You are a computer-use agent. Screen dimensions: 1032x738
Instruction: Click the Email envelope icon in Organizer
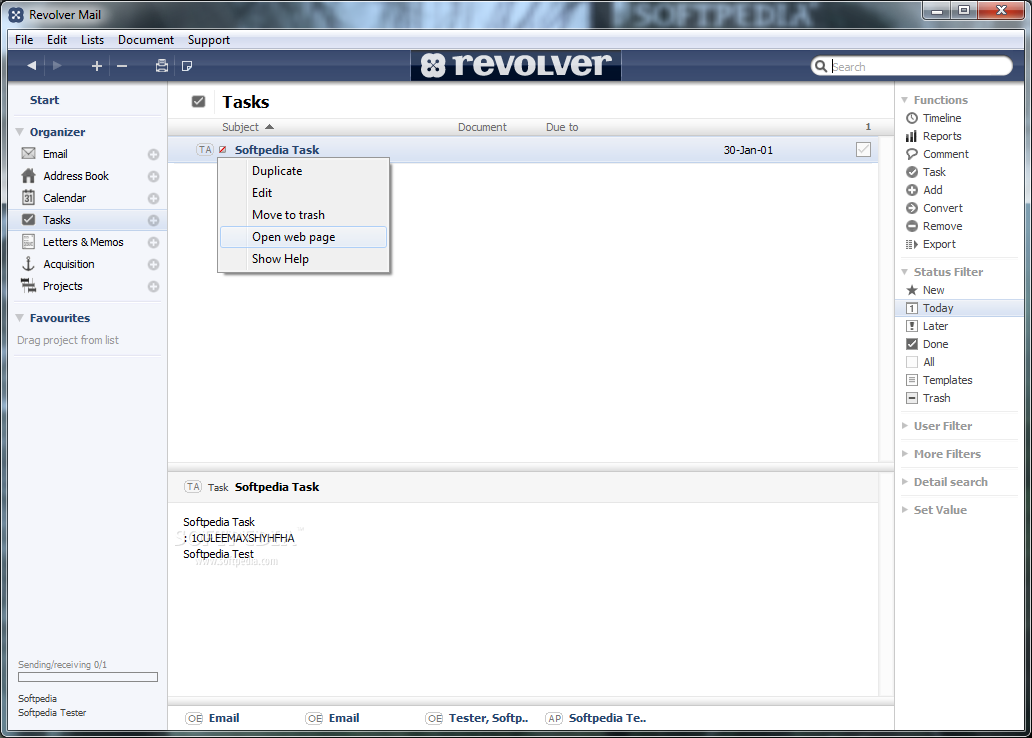click(28, 153)
